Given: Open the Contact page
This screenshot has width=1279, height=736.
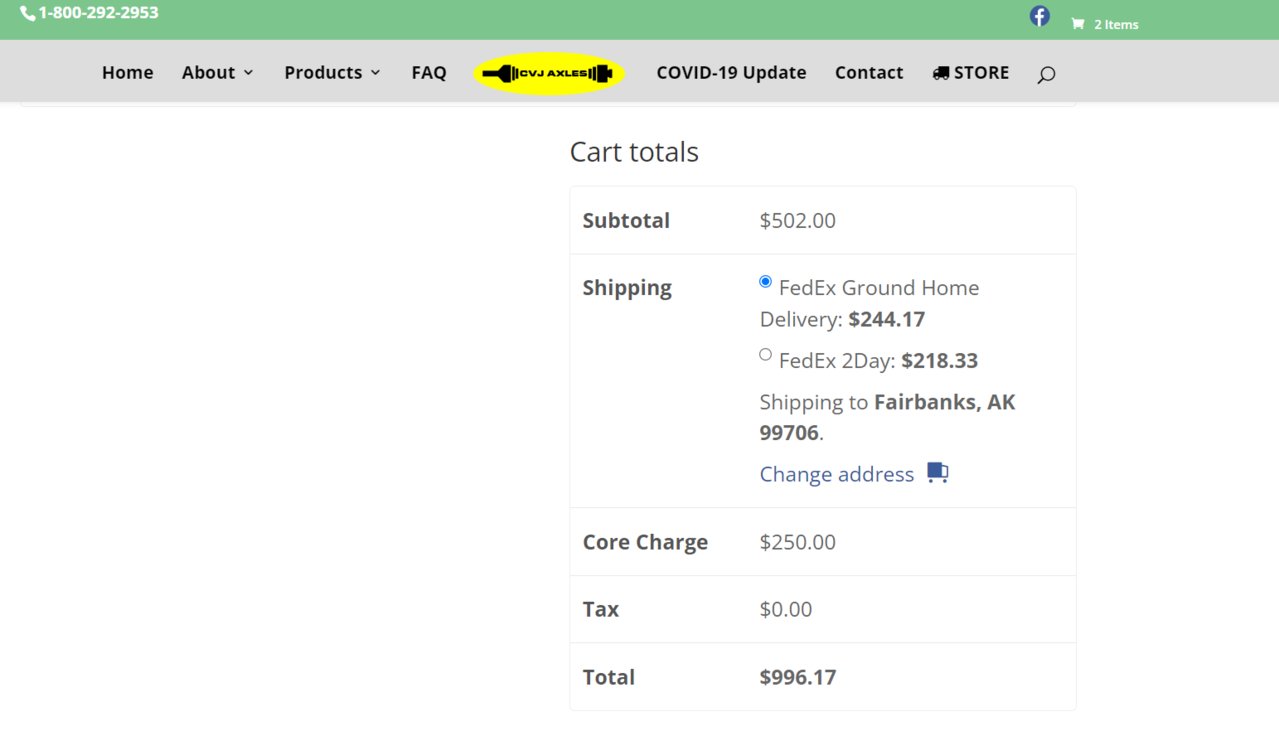Looking at the screenshot, I should tap(869, 73).
